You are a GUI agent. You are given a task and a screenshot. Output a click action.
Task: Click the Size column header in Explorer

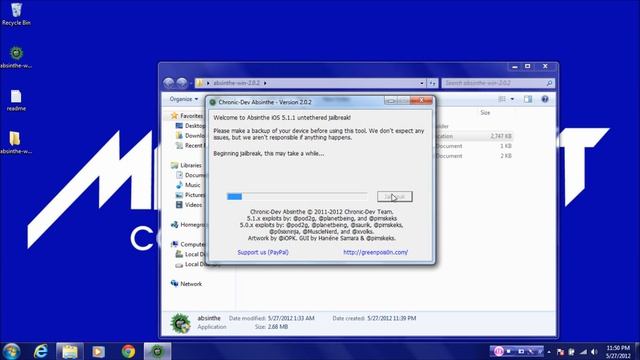pyautogui.click(x=485, y=113)
